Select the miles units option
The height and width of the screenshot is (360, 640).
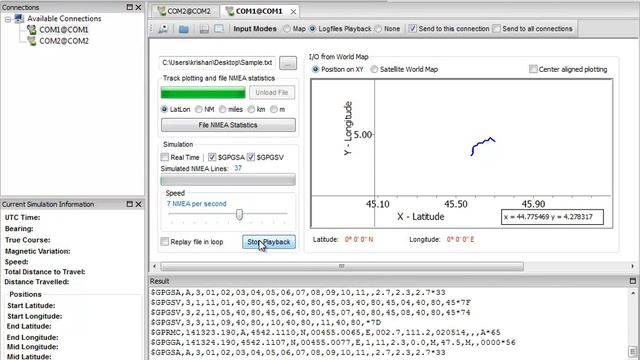pyautogui.click(x=222, y=109)
